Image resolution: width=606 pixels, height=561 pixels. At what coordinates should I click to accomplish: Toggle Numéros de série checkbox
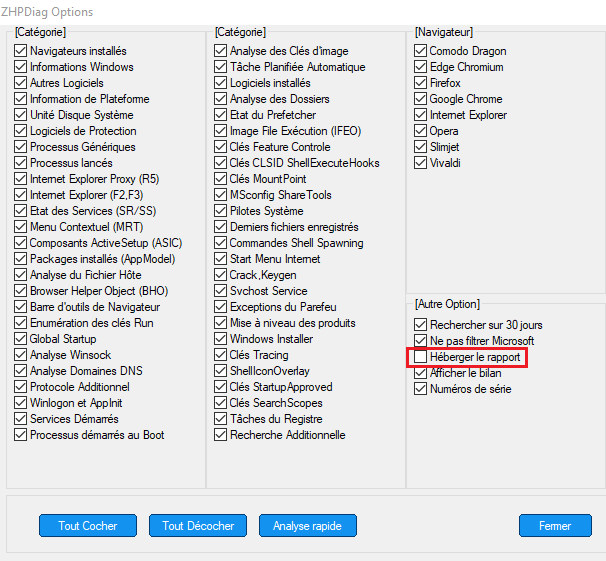coord(421,389)
